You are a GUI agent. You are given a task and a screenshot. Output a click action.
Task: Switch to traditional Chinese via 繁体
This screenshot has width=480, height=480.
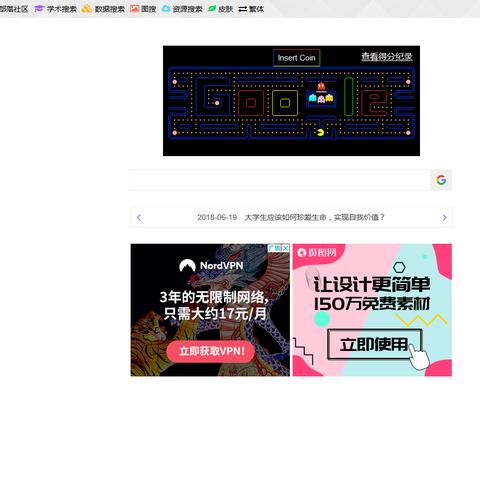(x=251, y=9)
